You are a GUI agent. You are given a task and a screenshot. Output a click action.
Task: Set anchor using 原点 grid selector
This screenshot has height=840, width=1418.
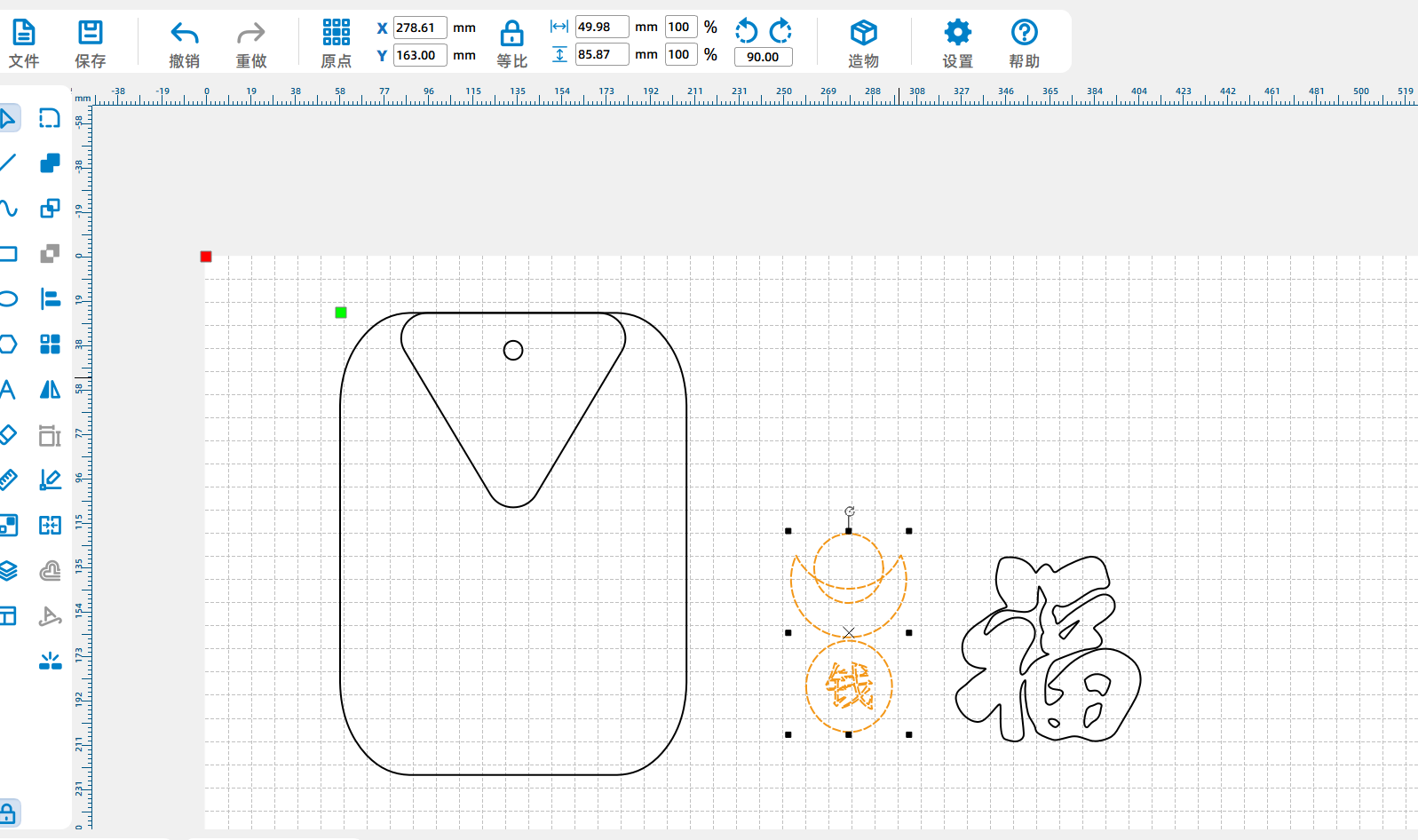click(336, 44)
